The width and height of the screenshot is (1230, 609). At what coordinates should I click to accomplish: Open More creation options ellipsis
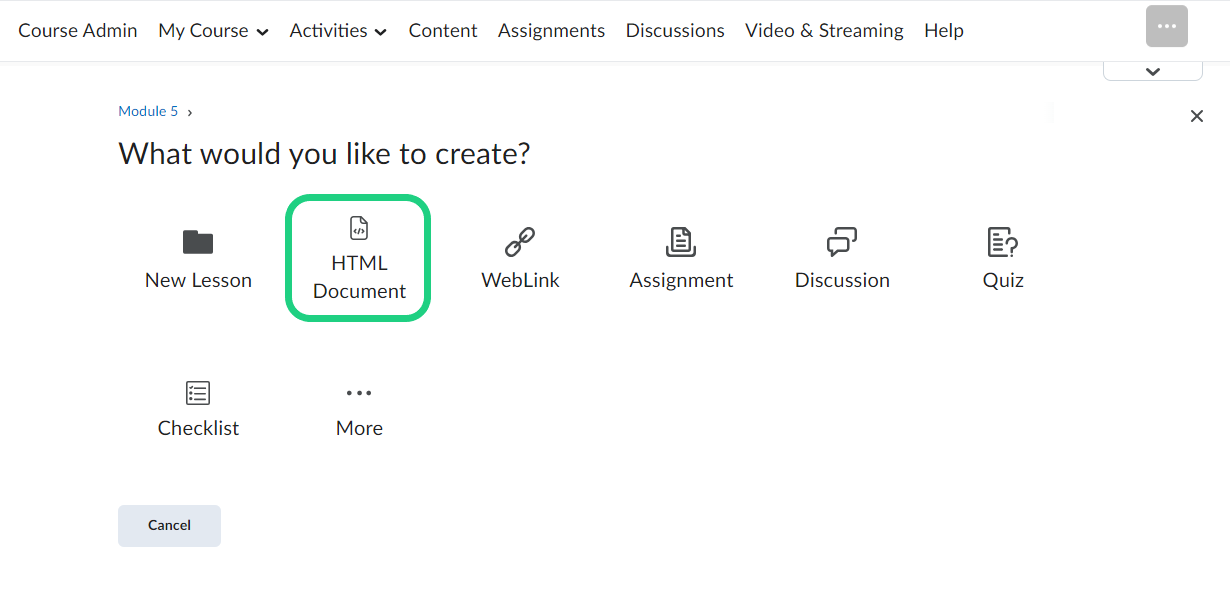click(359, 393)
